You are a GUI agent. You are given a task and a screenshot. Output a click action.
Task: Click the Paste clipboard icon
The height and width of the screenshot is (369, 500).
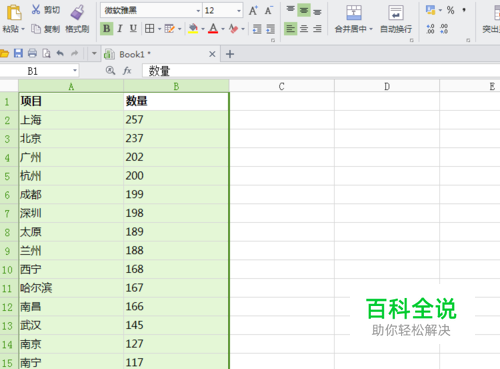(x=14, y=13)
